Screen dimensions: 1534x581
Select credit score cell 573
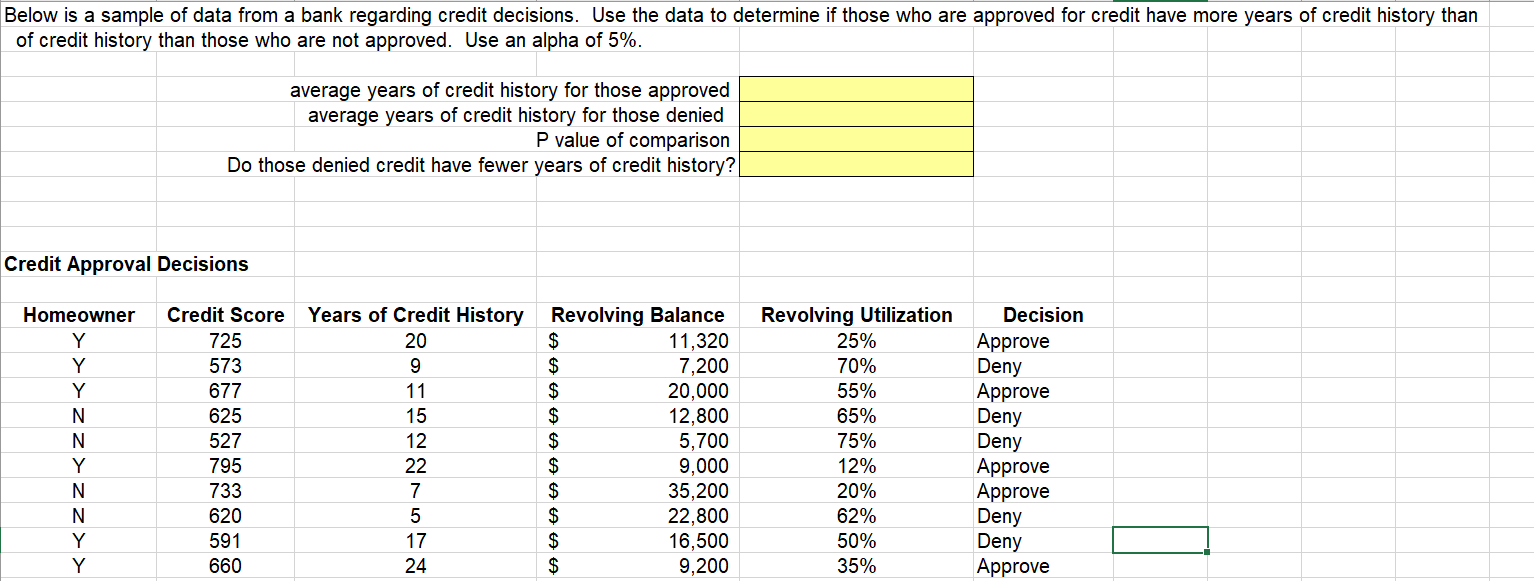(x=226, y=366)
